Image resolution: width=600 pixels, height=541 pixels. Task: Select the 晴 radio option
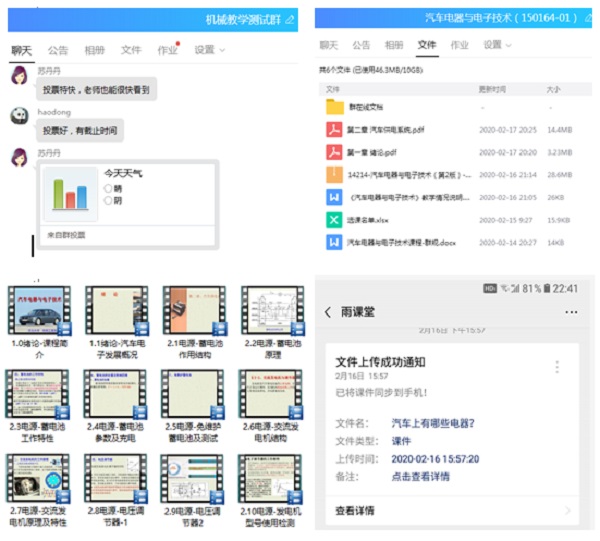[108, 188]
